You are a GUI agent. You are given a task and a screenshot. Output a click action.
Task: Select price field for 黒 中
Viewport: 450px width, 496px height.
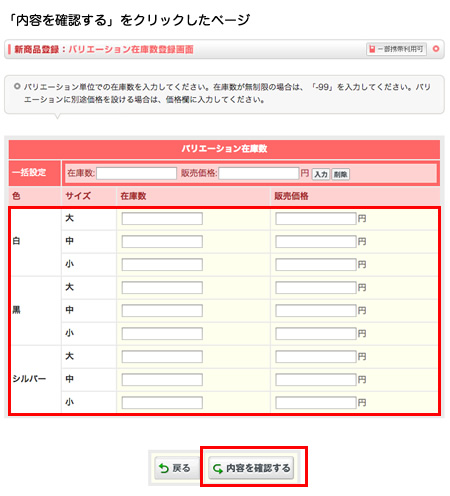click(x=316, y=311)
